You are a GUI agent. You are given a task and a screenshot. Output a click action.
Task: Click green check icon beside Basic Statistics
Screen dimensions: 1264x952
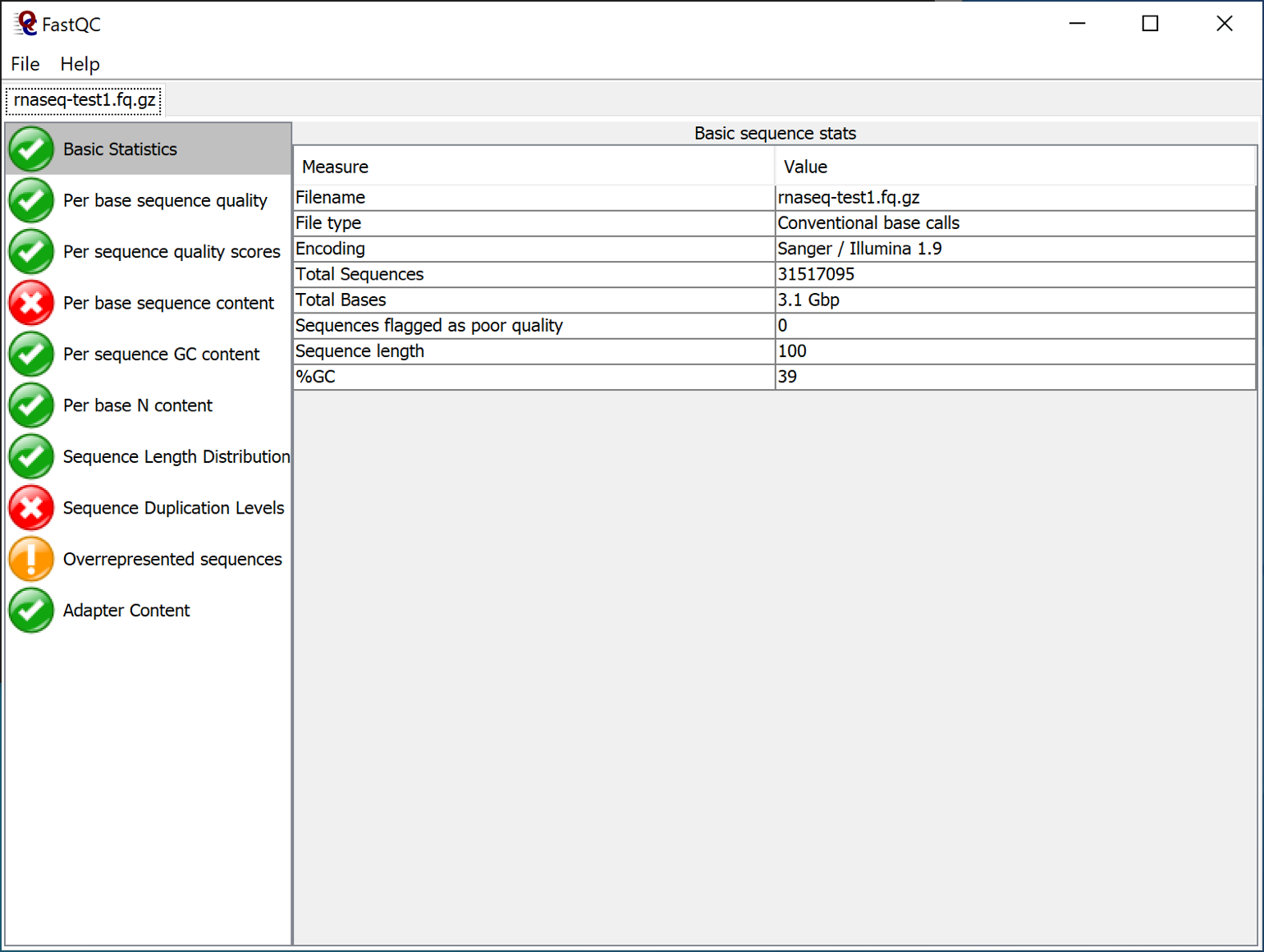(x=31, y=149)
